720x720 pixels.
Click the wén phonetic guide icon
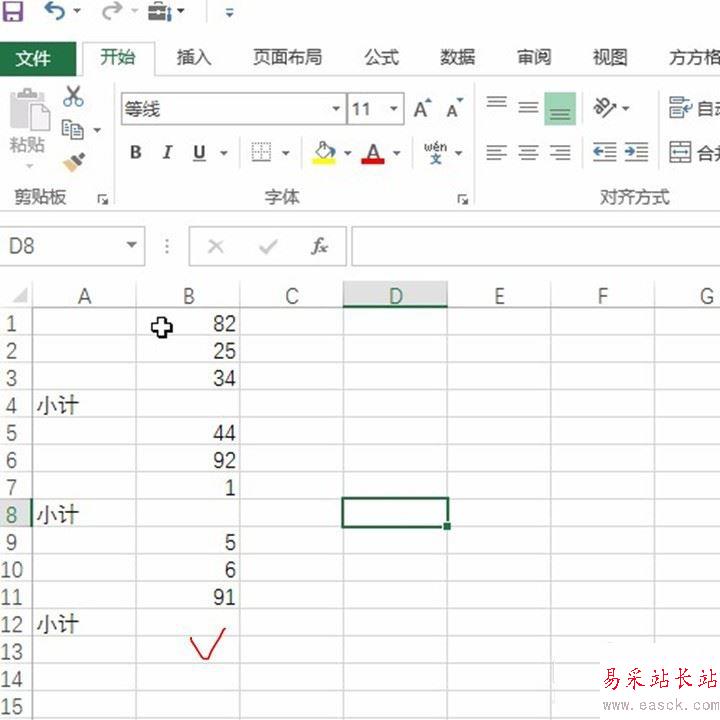click(x=435, y=152)
